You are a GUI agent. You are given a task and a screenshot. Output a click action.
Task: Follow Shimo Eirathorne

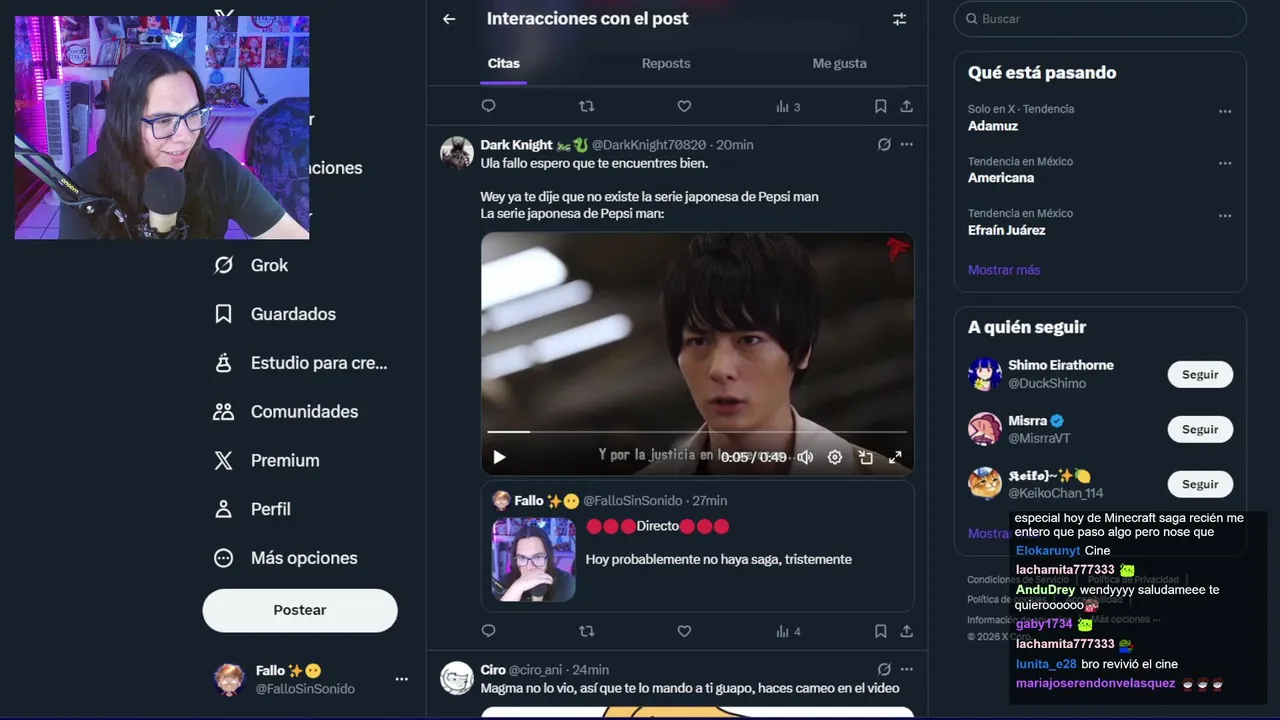point(1200,375)
